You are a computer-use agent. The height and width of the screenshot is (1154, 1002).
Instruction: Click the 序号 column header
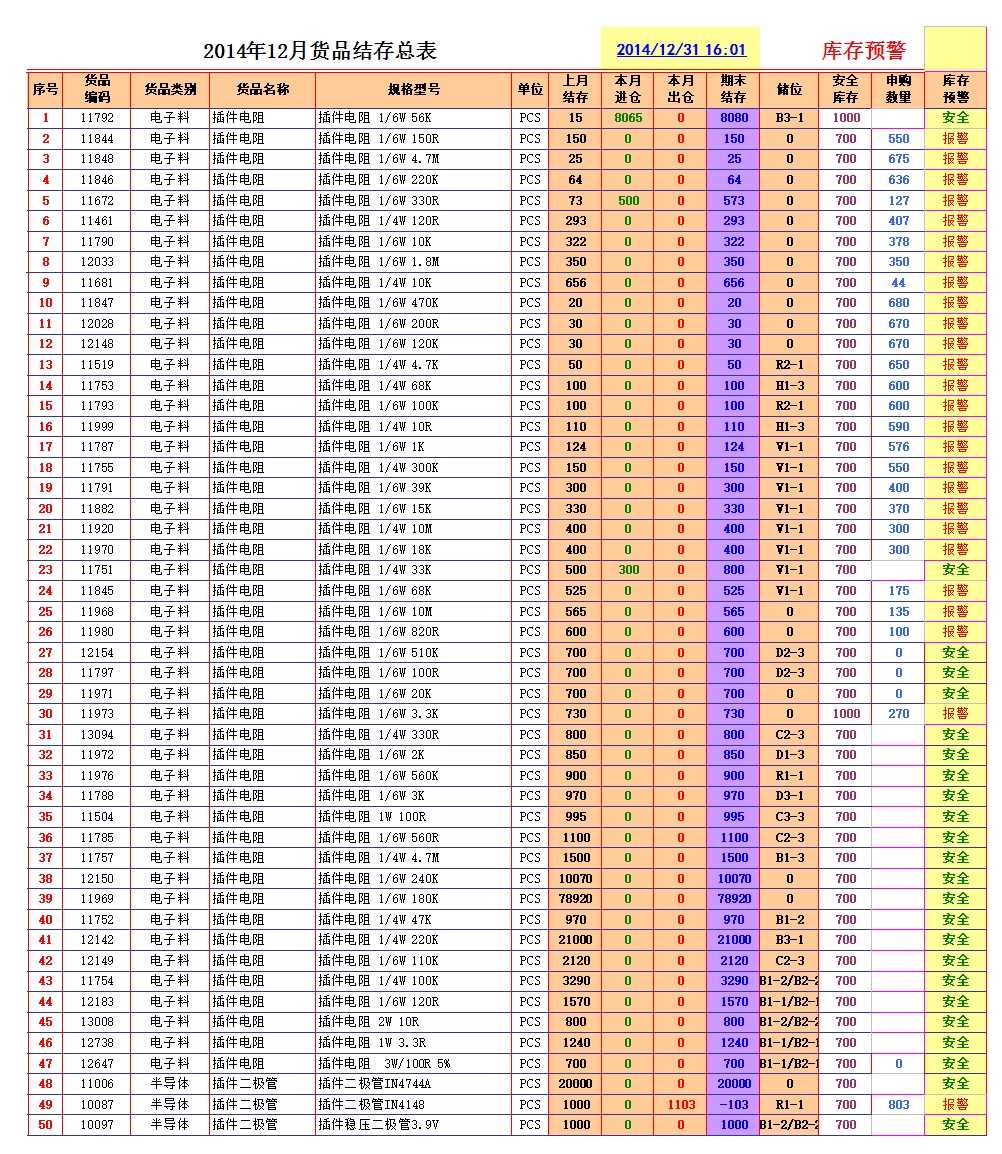point(45,89)
